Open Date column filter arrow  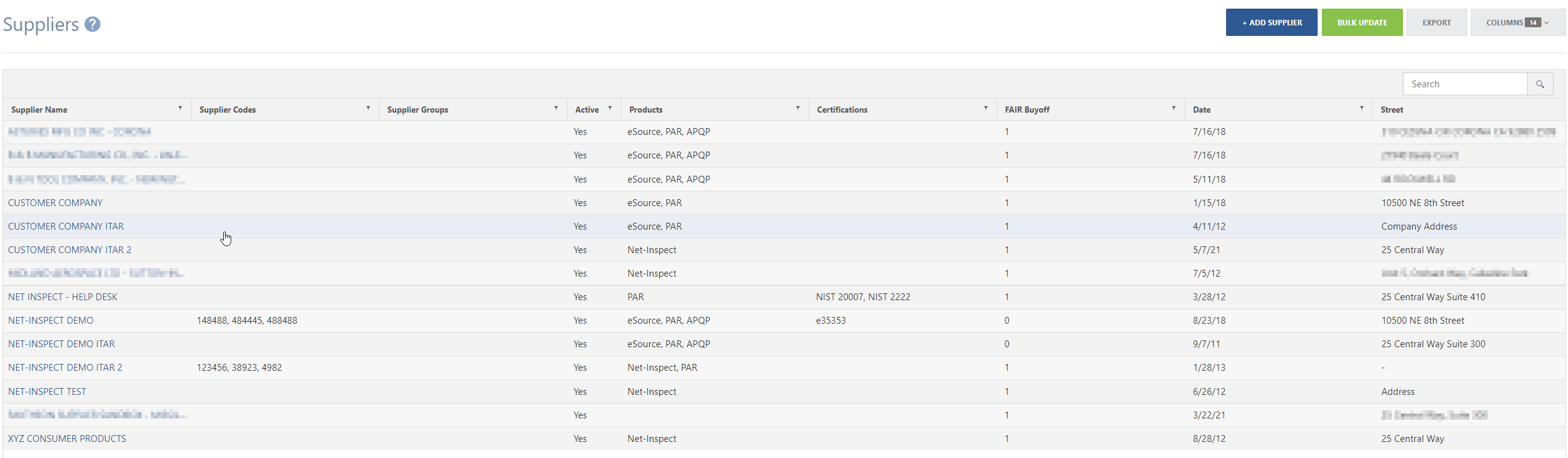tap(1362, 108)
